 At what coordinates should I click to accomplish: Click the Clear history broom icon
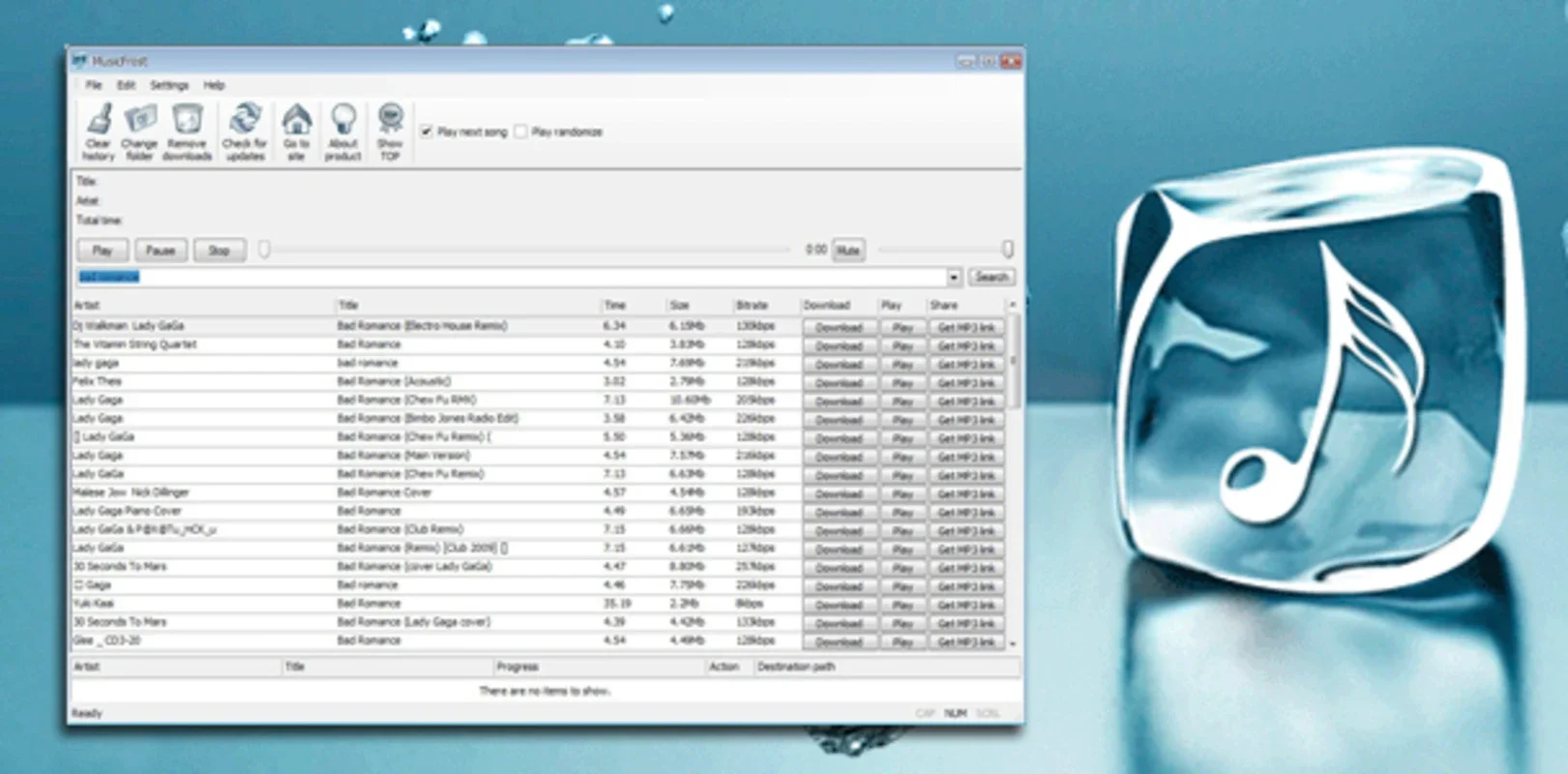pyautogui.click(x=98, y=121)
